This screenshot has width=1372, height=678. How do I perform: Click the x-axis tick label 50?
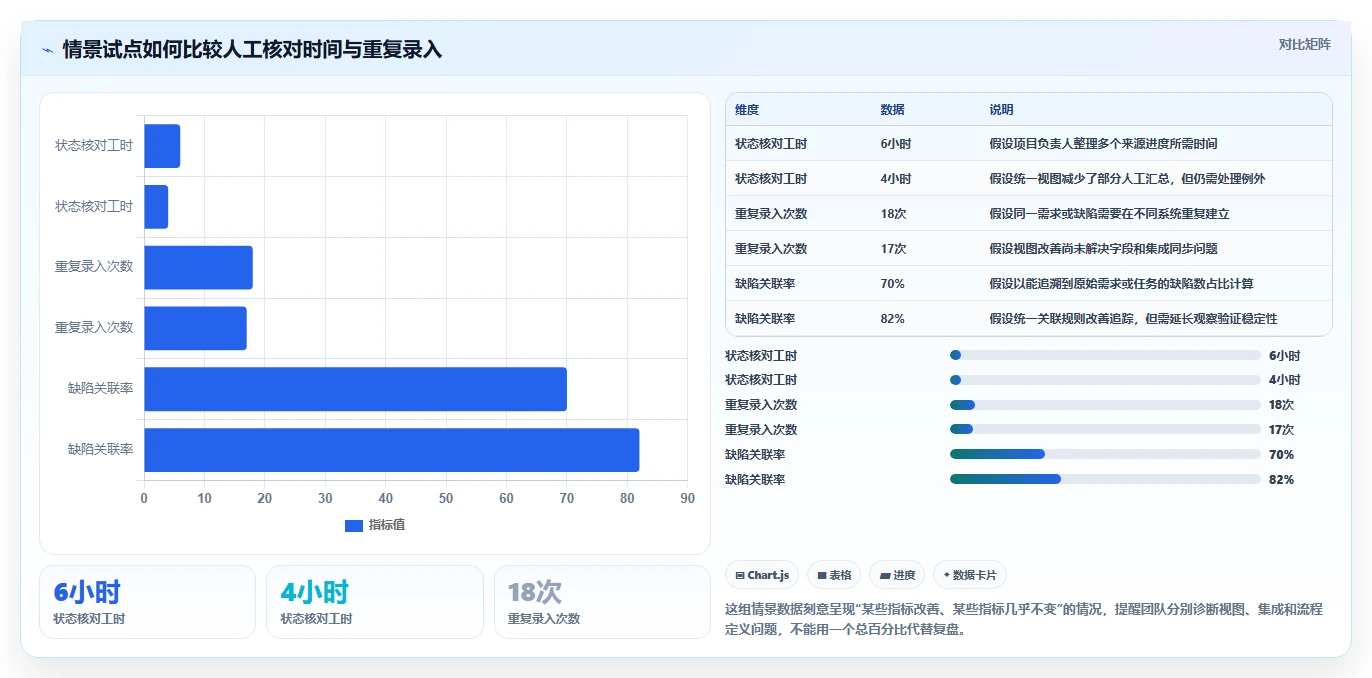click(x=446, y=498)
